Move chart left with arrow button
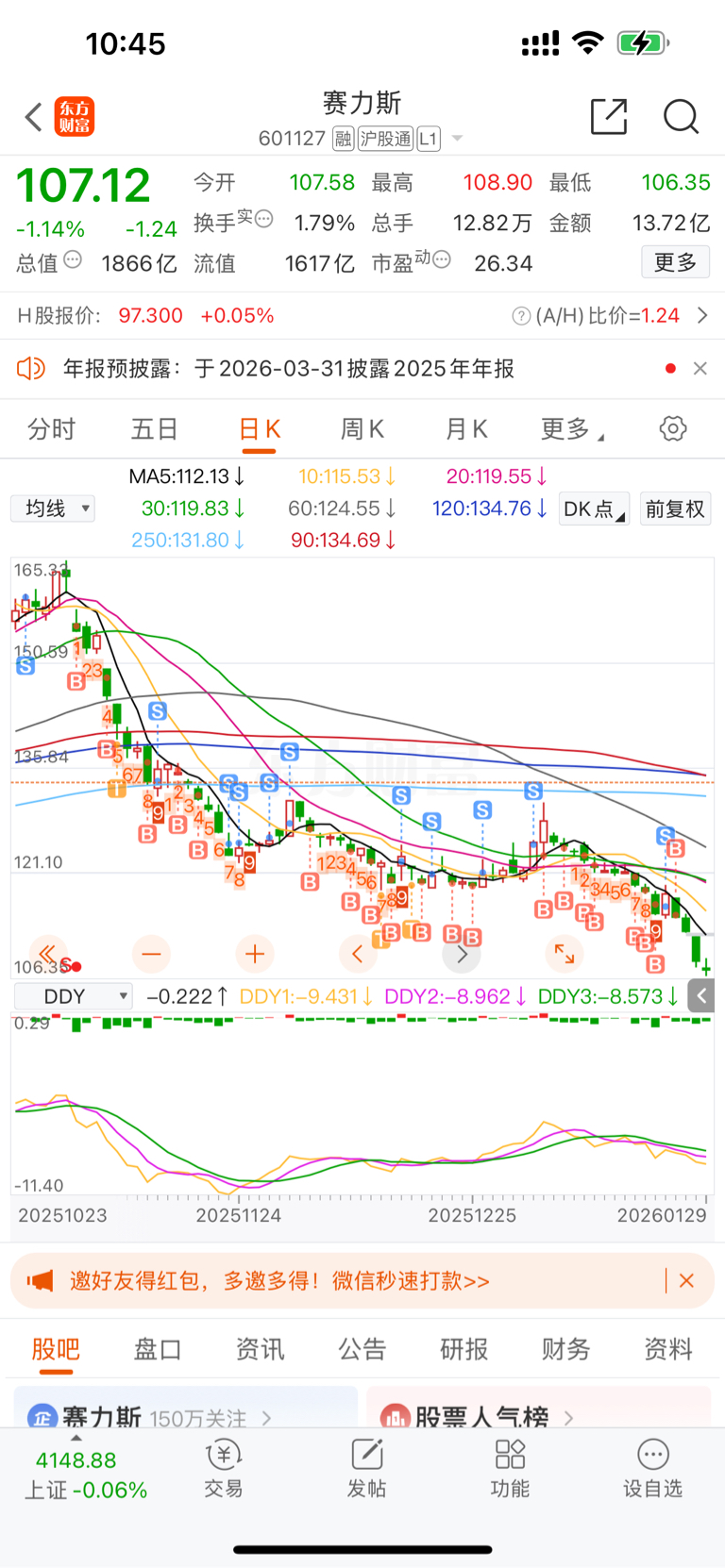 pyautogui.click(x=358, y=955)
